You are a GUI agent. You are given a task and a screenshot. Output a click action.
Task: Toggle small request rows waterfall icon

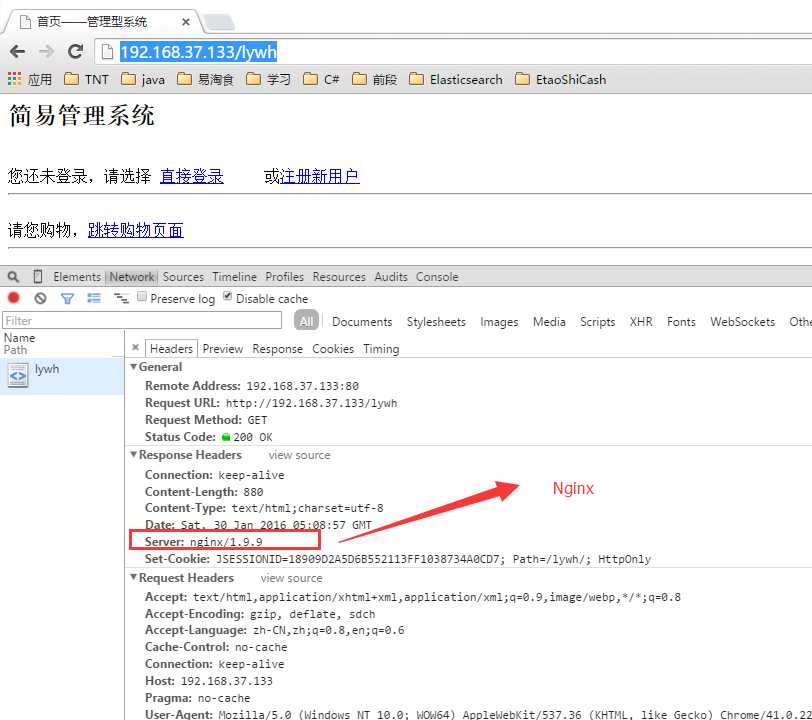pyautogui.click(x=121, y=298)
